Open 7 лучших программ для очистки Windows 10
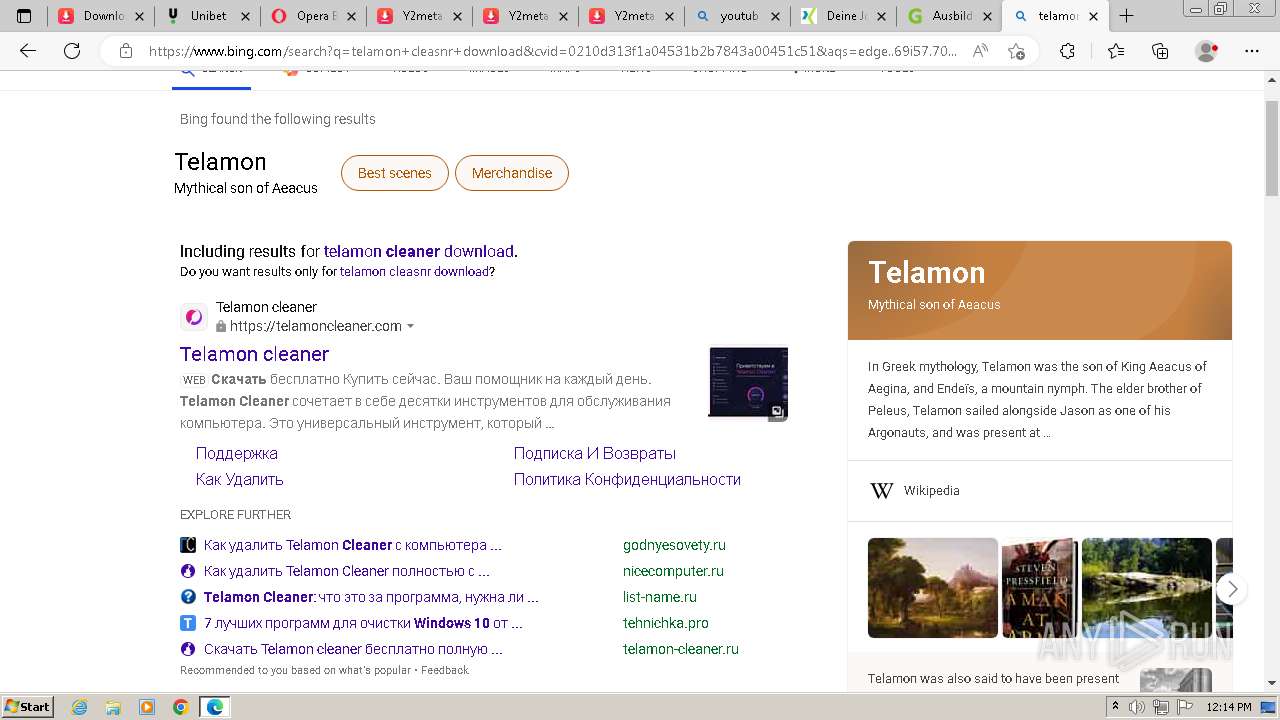Image resolution: width=1280 pixels, height=720 pixels. point(363,623)
